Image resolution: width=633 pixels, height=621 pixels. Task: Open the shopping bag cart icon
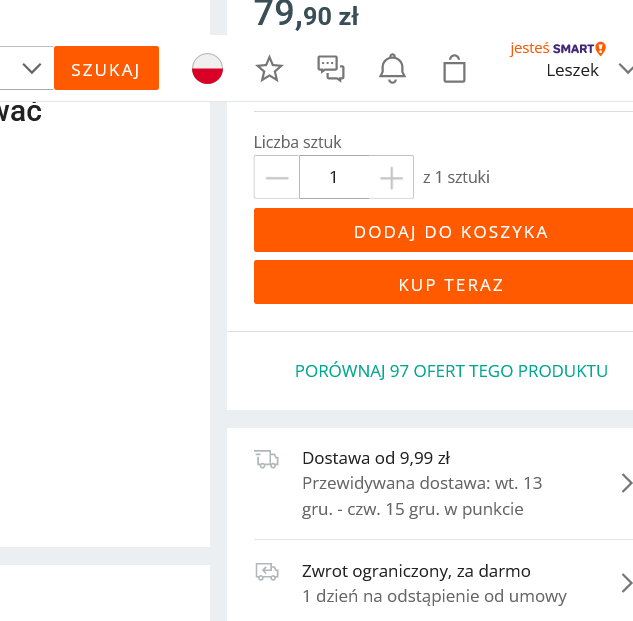pyautogui.click(x=454, y=68)
